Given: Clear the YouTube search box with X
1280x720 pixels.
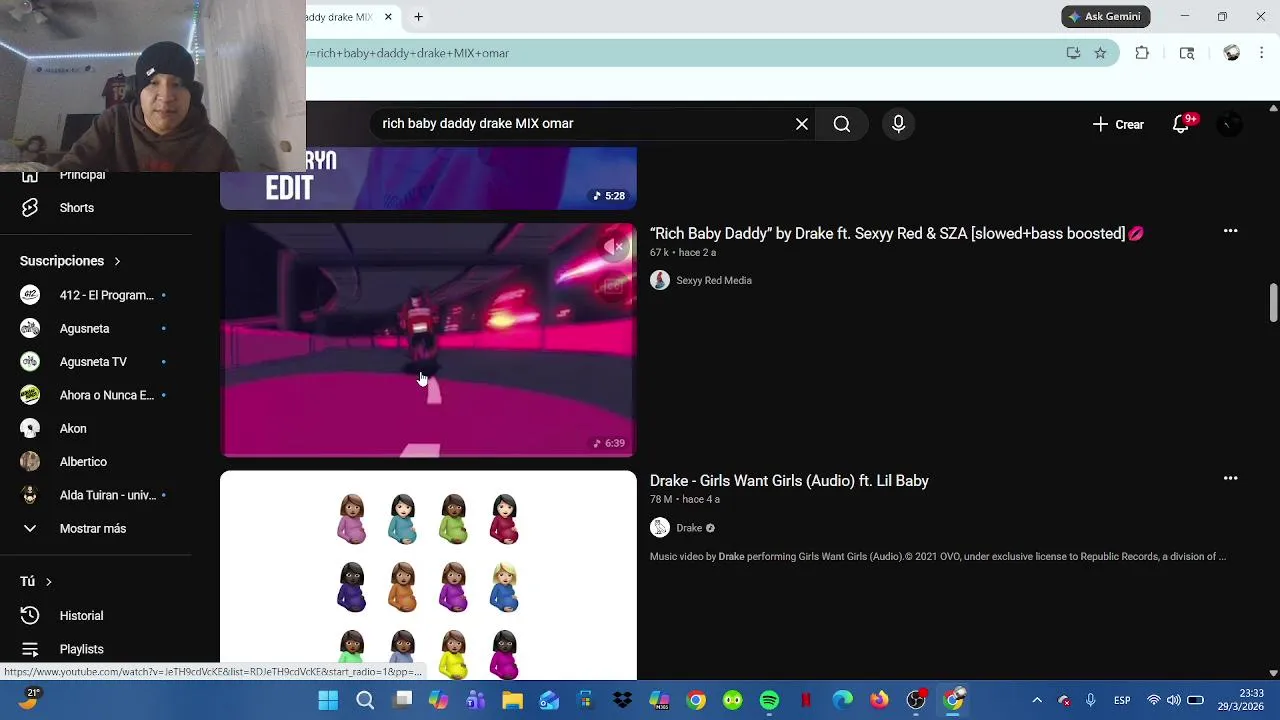Looking at the screenshot, I should click(x=802, y=124).
